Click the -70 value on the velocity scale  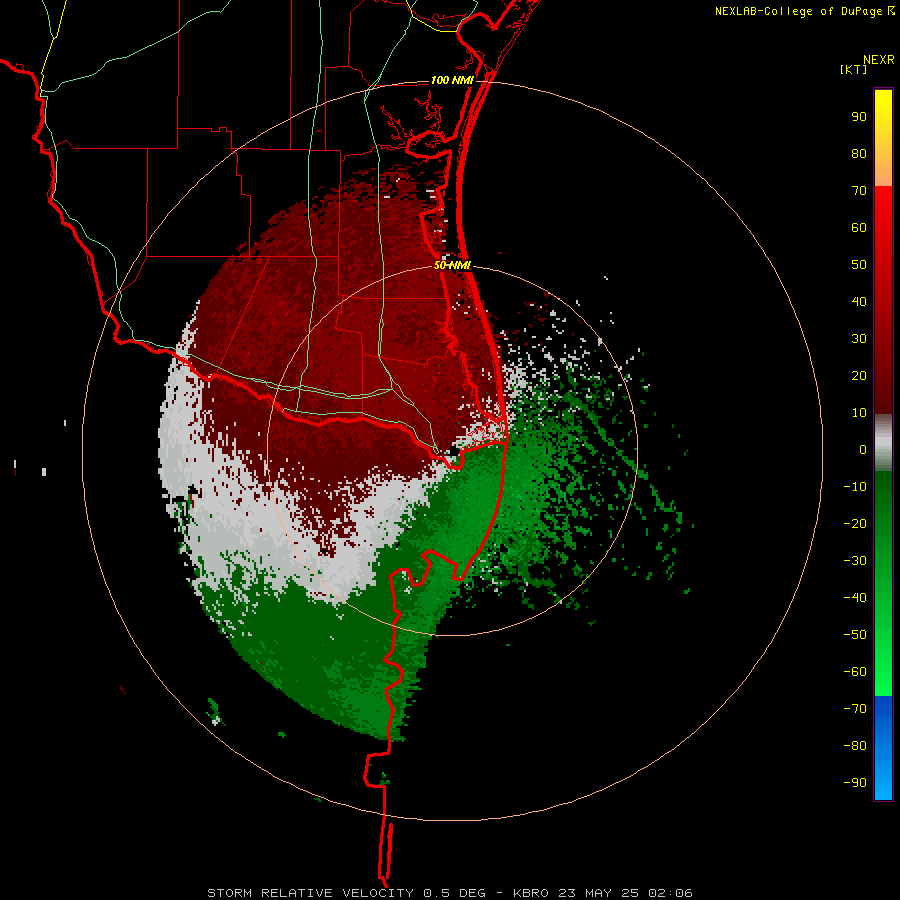(855, 709)
